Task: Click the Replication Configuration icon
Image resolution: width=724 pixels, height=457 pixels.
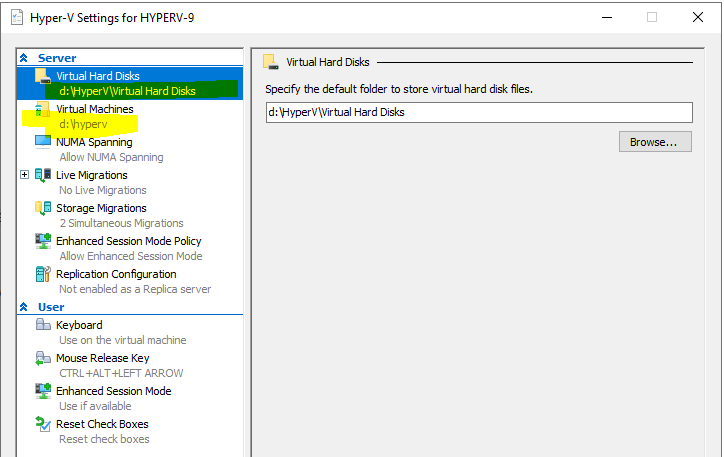Action: tap(43, 274)
